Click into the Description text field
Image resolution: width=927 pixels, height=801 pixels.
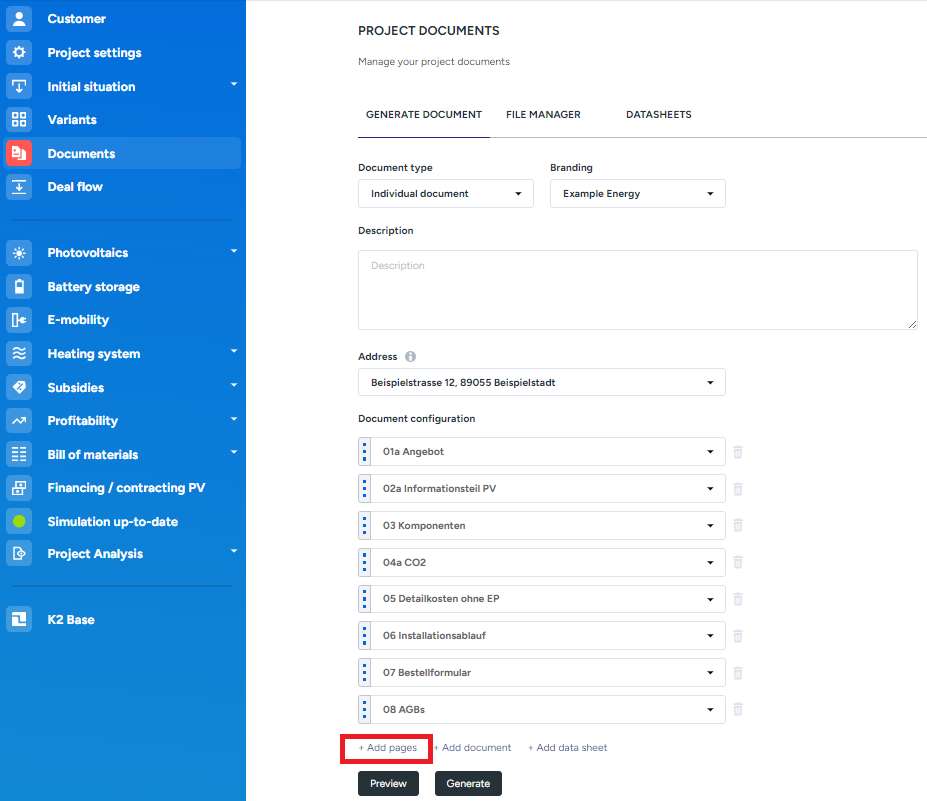pos(637,290)
